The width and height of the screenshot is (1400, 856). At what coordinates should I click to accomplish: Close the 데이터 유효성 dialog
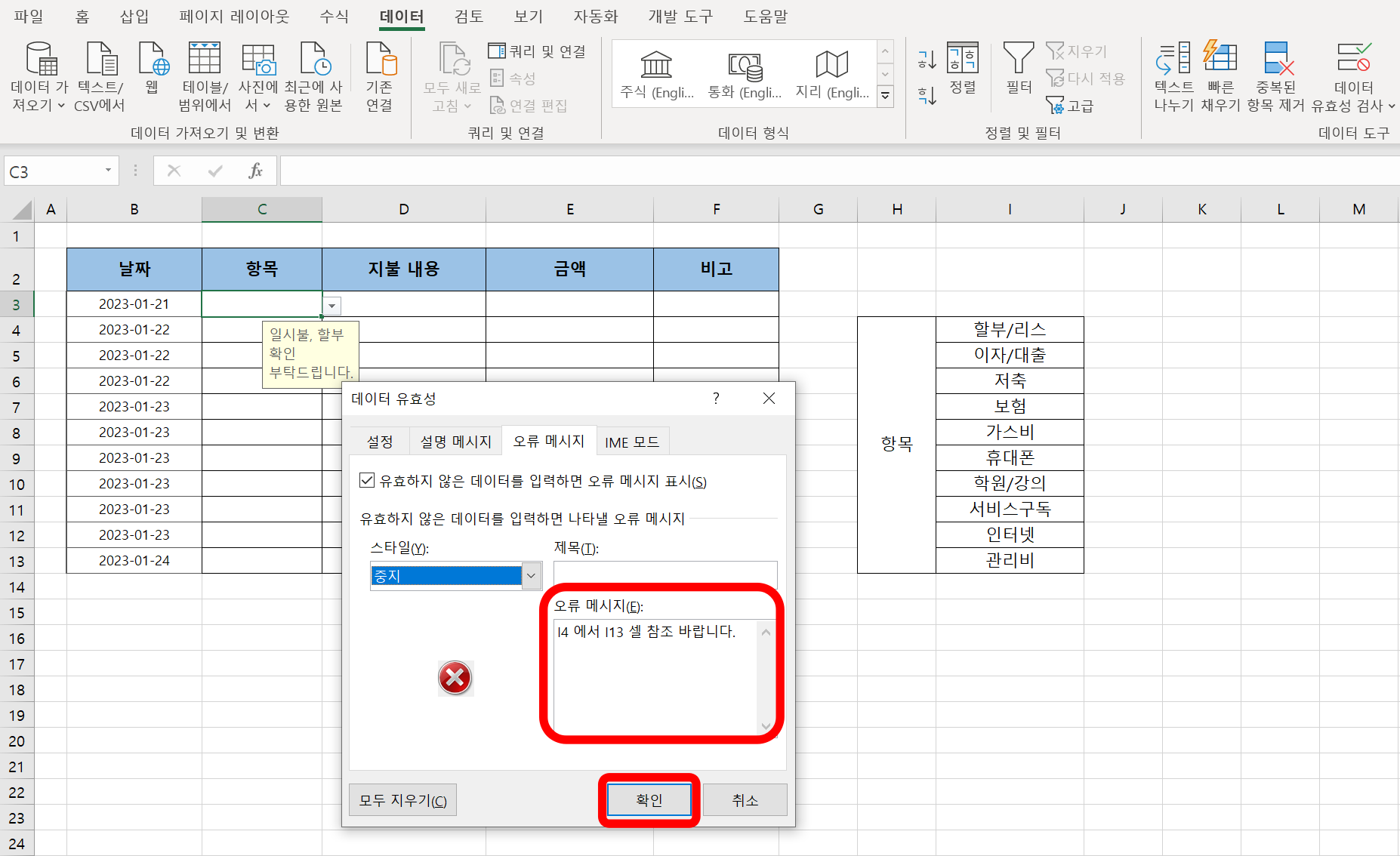[769, 398]
